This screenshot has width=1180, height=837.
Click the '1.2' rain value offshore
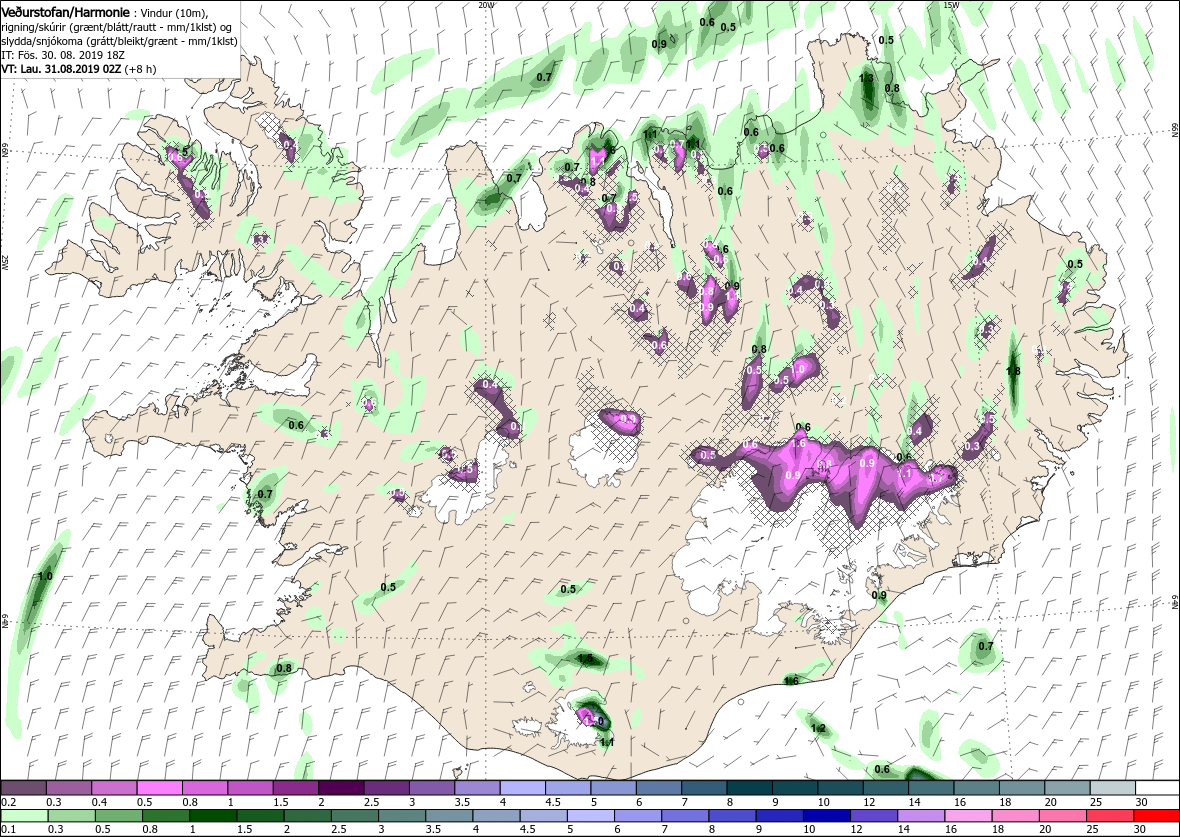[x=819, y=728]
